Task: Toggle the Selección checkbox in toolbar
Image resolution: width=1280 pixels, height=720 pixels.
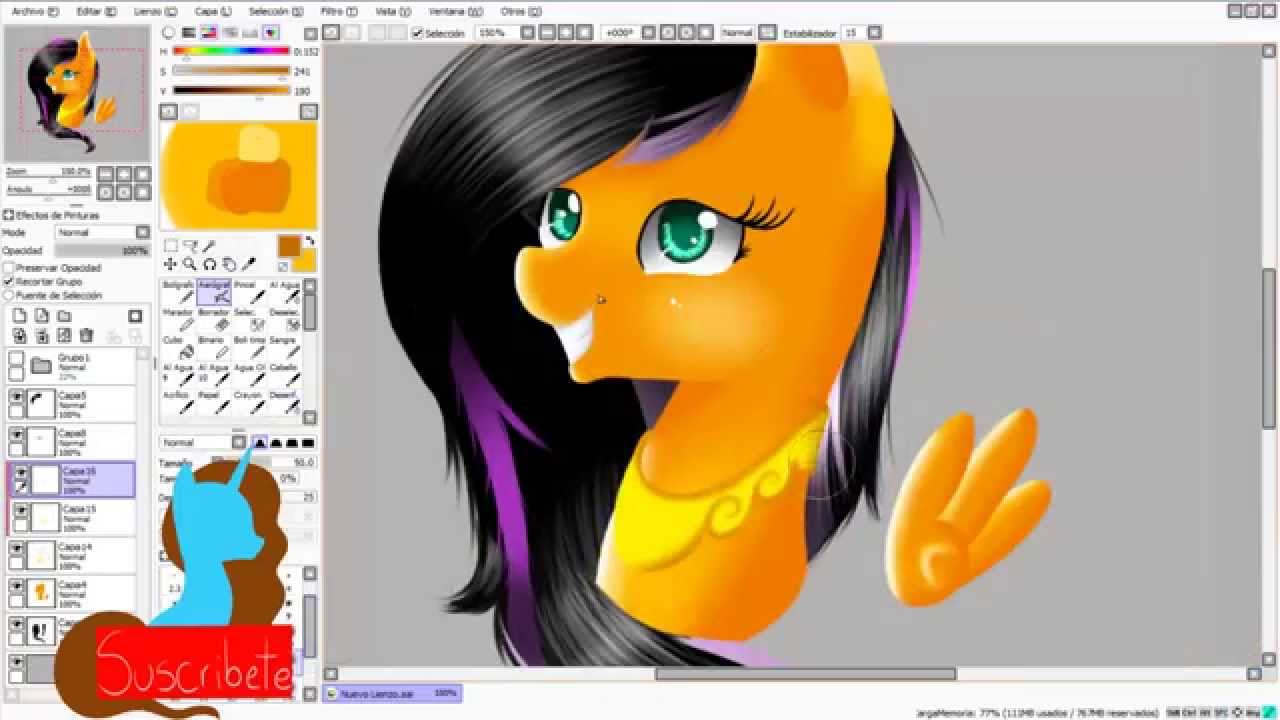Action: (418, 33)
